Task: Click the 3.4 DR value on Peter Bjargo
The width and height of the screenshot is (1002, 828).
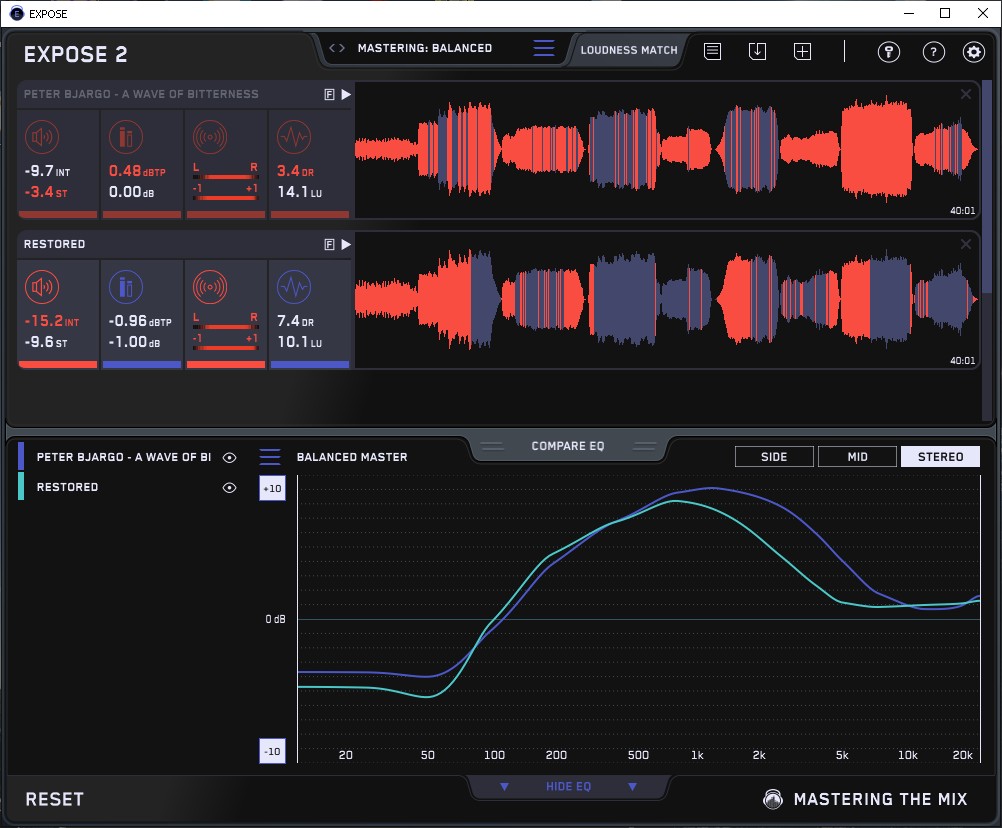Action: coord(295,171)
